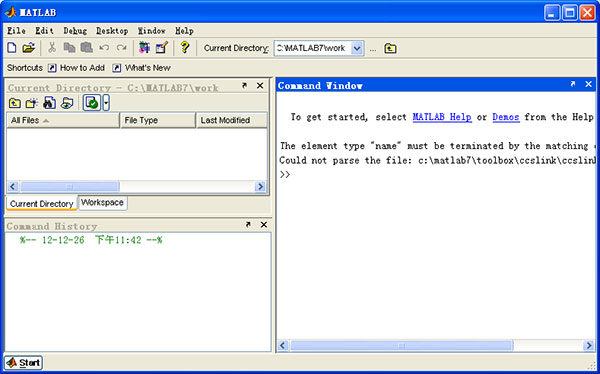
Task: Close the Command Window panel
Action: click(589, 84)
